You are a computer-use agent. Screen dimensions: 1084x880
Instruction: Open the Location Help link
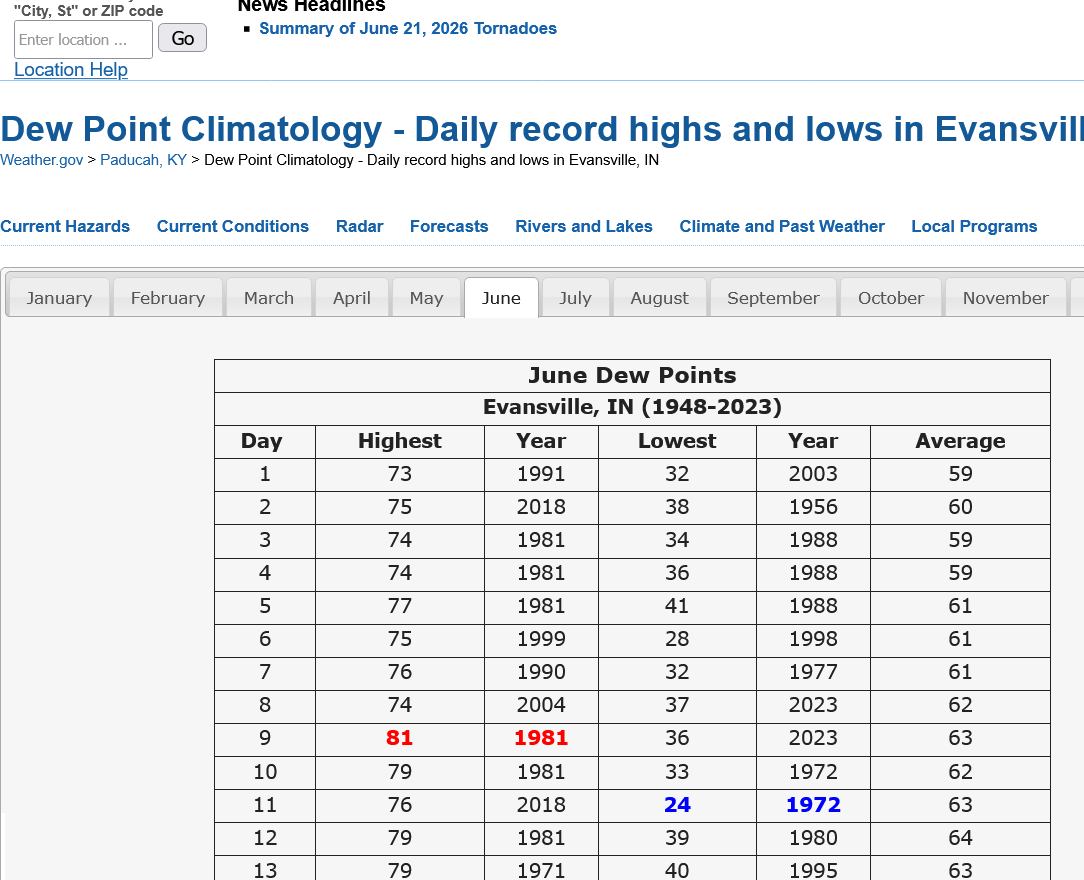coord(71,70)
